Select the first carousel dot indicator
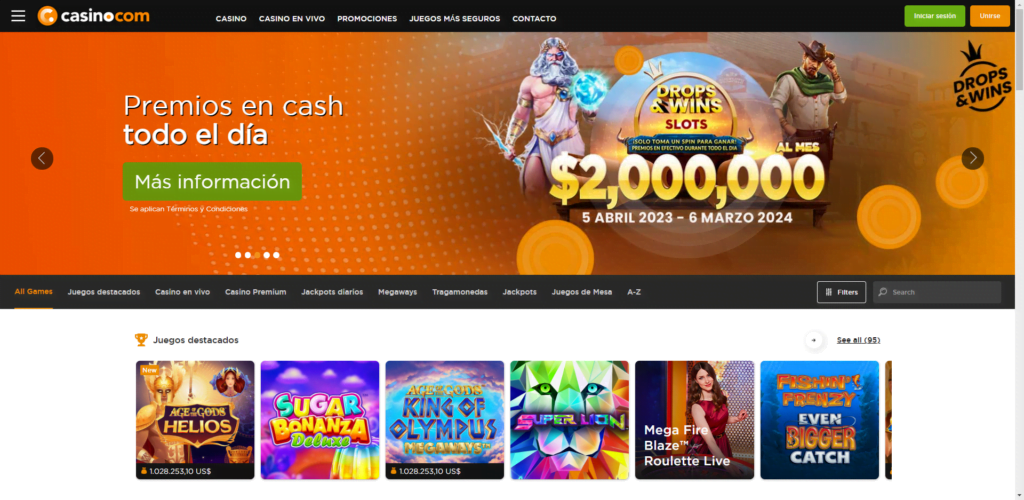Viewport: 1024px width, 500px height. click(x=238, y=255)
